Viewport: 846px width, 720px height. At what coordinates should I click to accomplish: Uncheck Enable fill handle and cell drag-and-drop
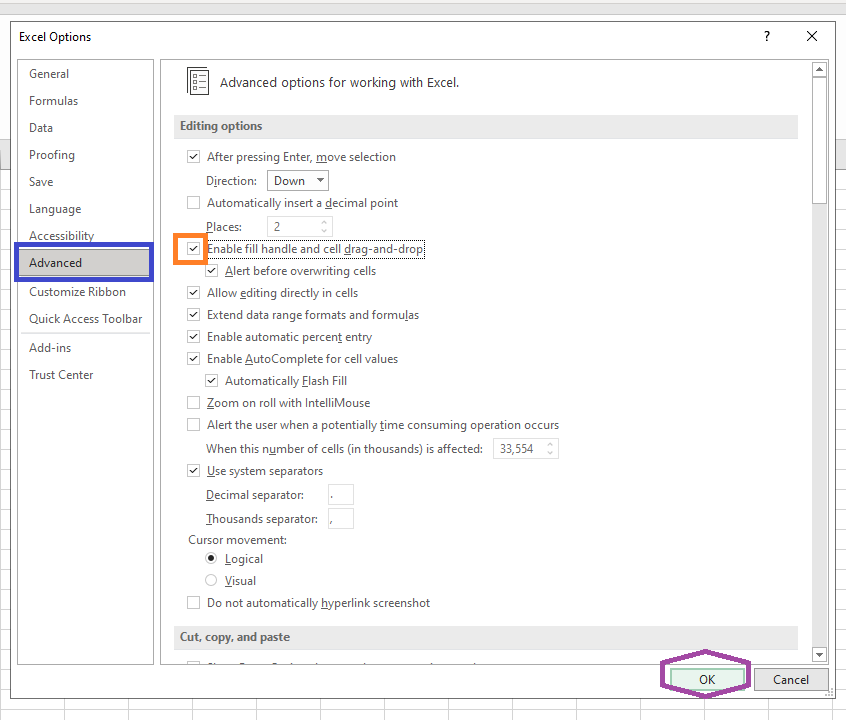(193, 249)
